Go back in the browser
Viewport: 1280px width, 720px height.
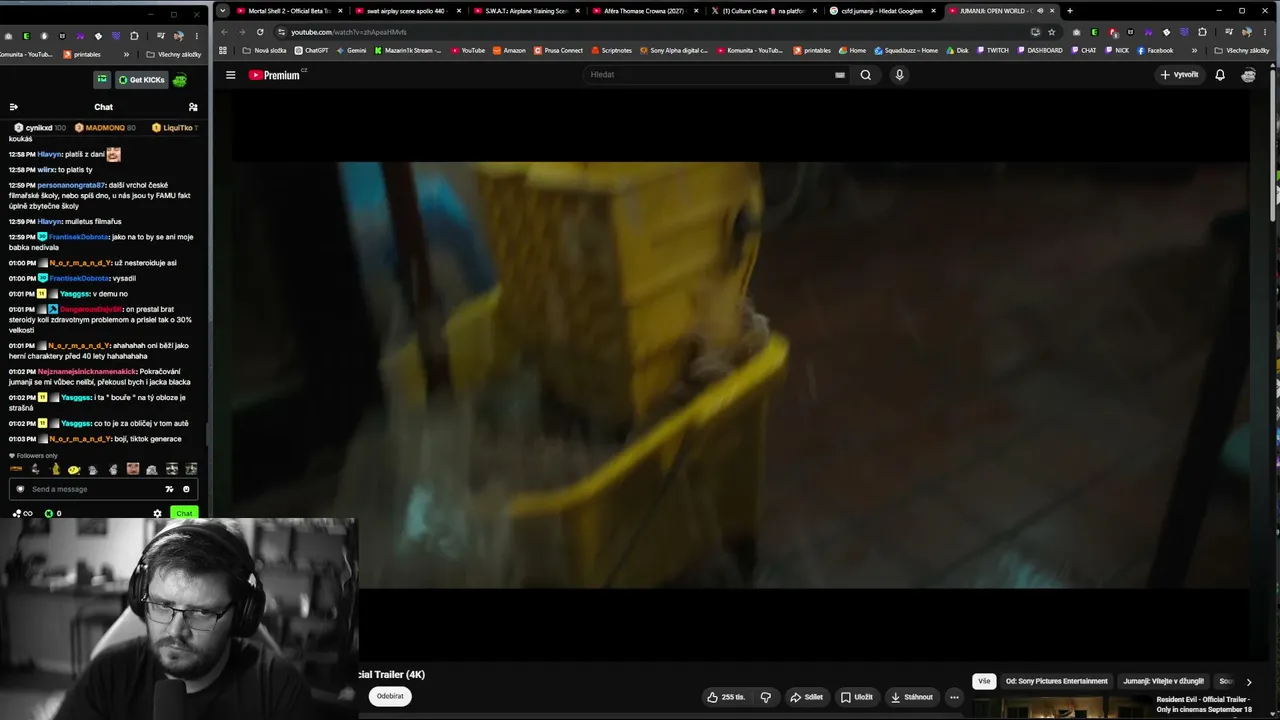[224, 32]
